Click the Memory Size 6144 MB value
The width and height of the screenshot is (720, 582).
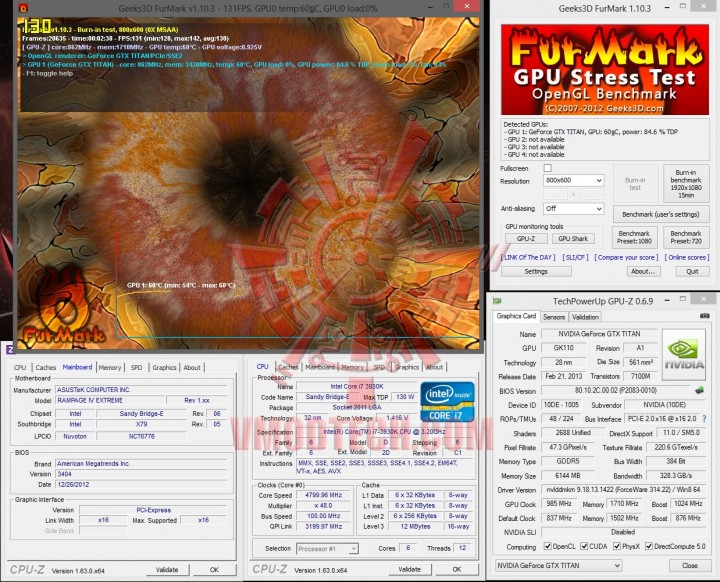coord(568,475)
